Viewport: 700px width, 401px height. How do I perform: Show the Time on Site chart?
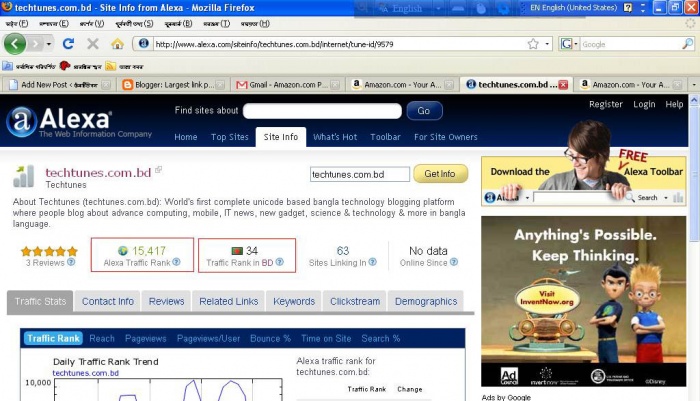point(326,338)
